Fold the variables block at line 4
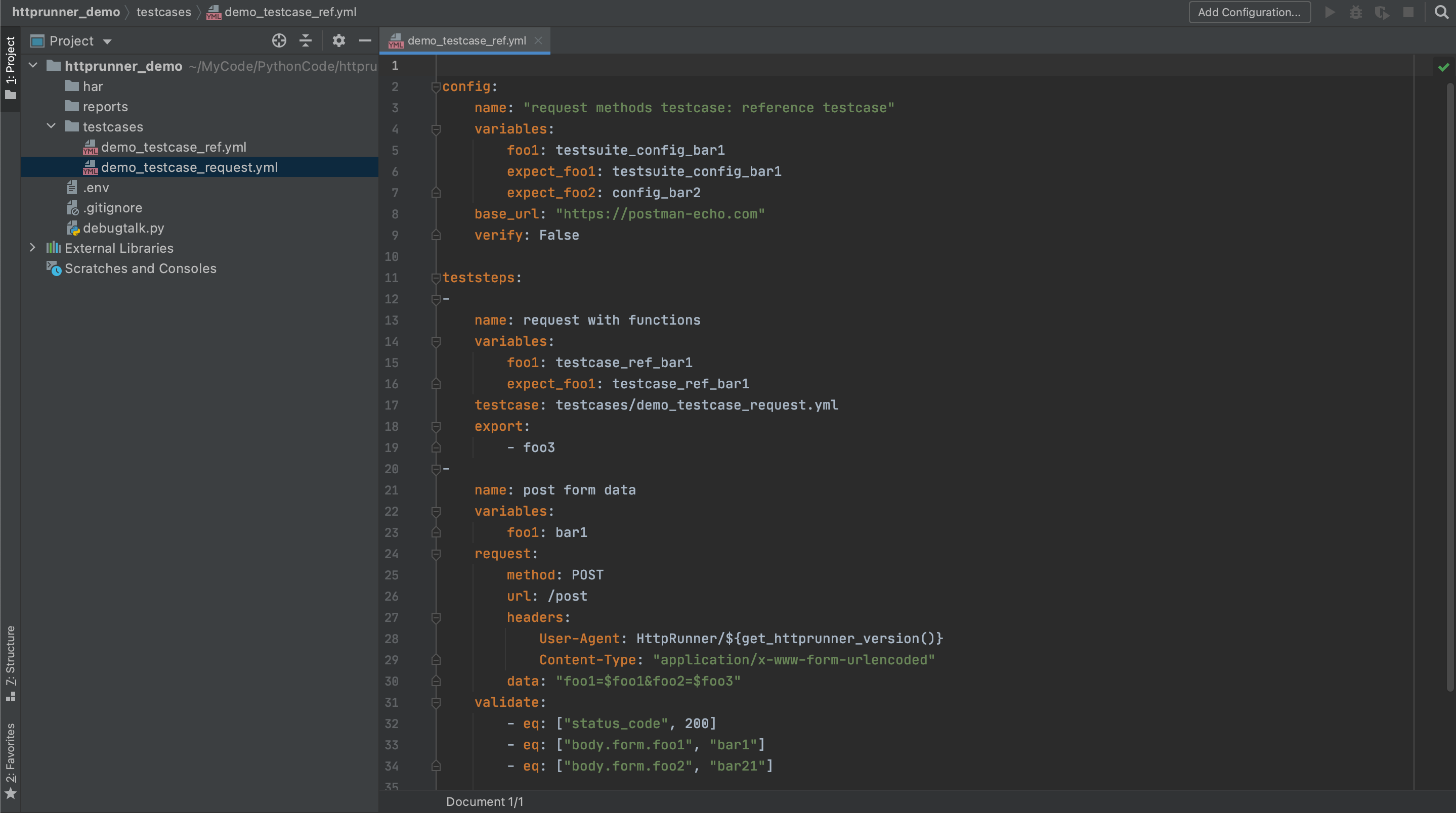 (436, 129)
